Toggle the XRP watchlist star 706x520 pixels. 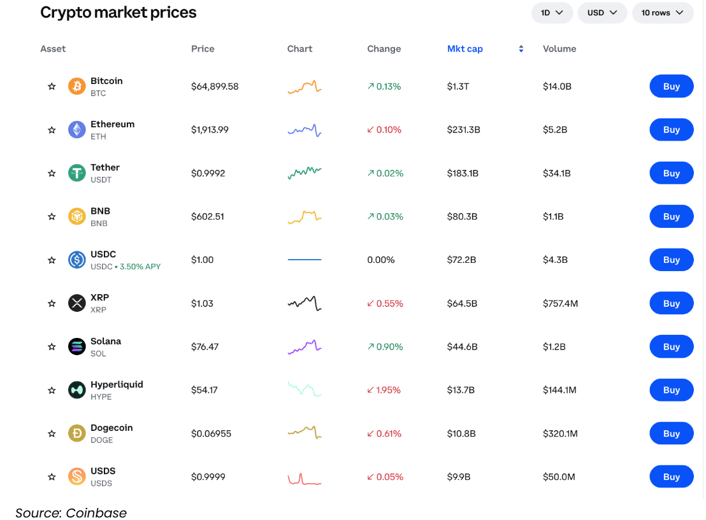[52, 303]
